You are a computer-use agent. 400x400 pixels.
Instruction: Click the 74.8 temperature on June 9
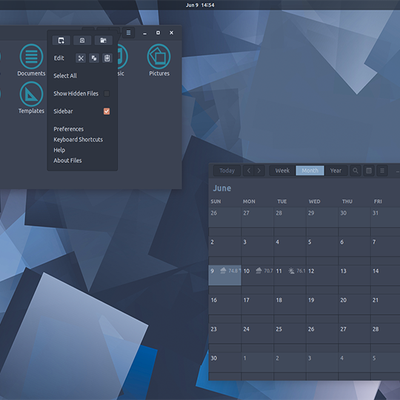tap(234, 271)
